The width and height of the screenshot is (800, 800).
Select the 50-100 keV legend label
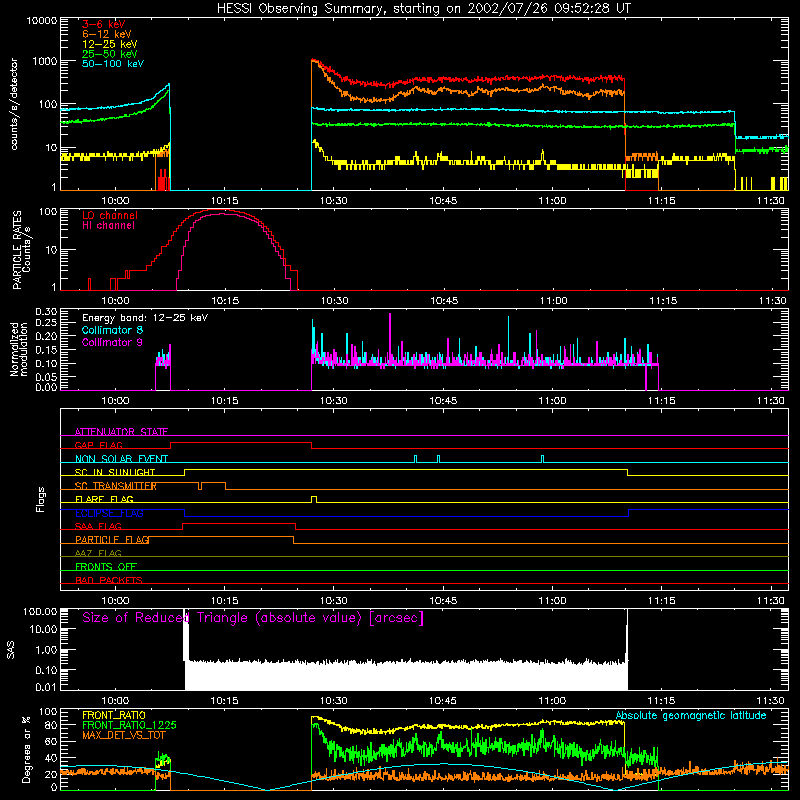[x=113, y=64]
